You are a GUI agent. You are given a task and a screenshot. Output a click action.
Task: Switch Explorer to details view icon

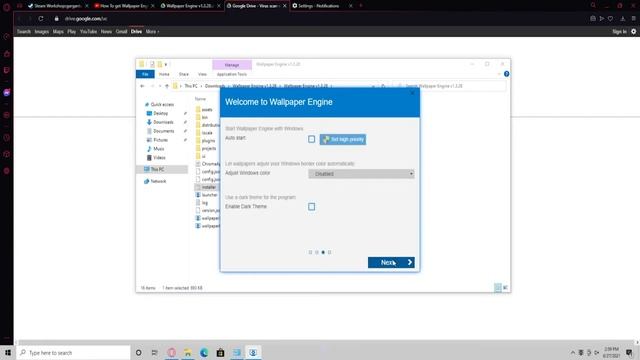point(498,288)
